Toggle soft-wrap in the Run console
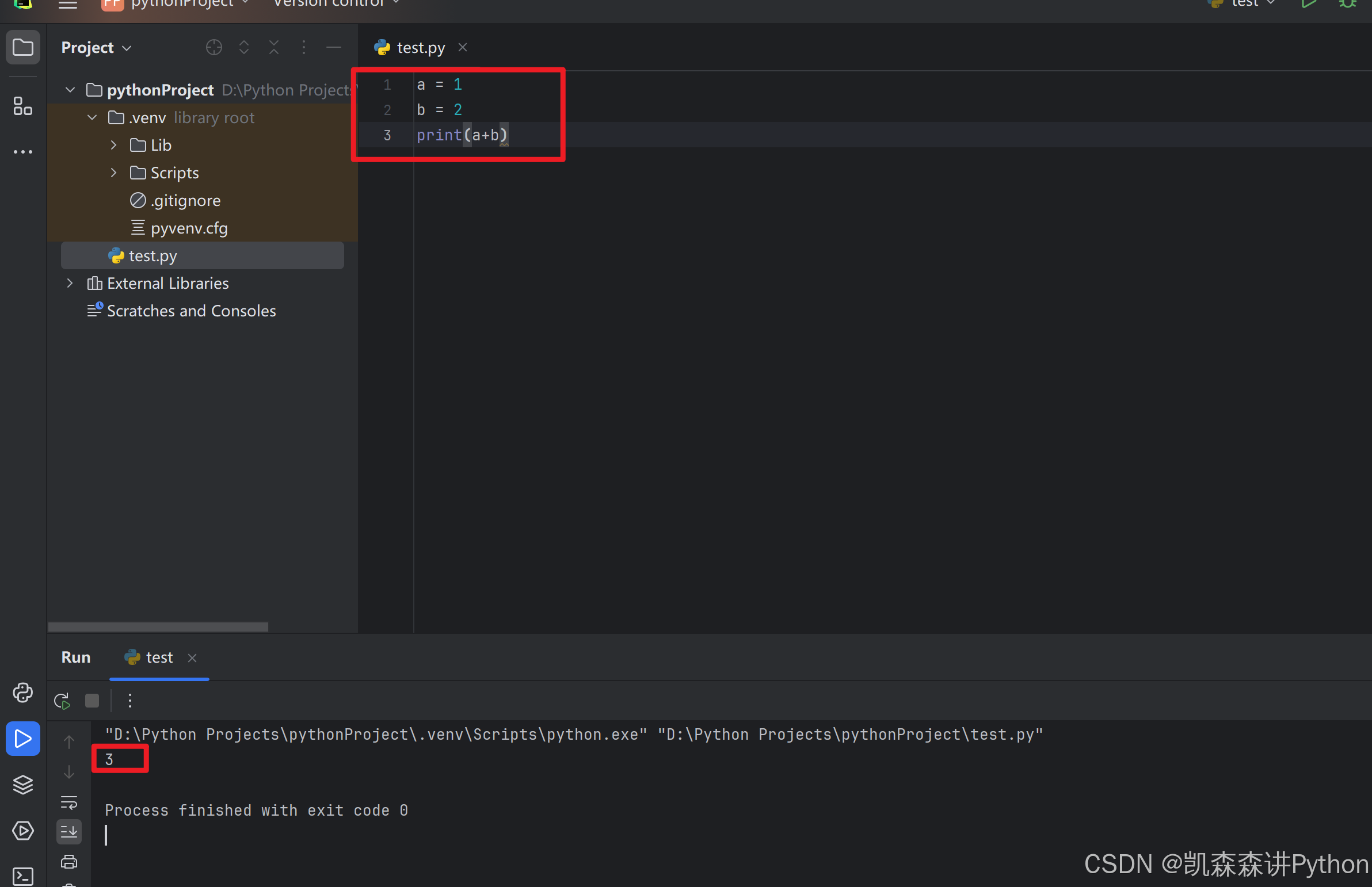The height and width of the screenshot is (887, 1372). pyautogui.click(x=69, y=802)
